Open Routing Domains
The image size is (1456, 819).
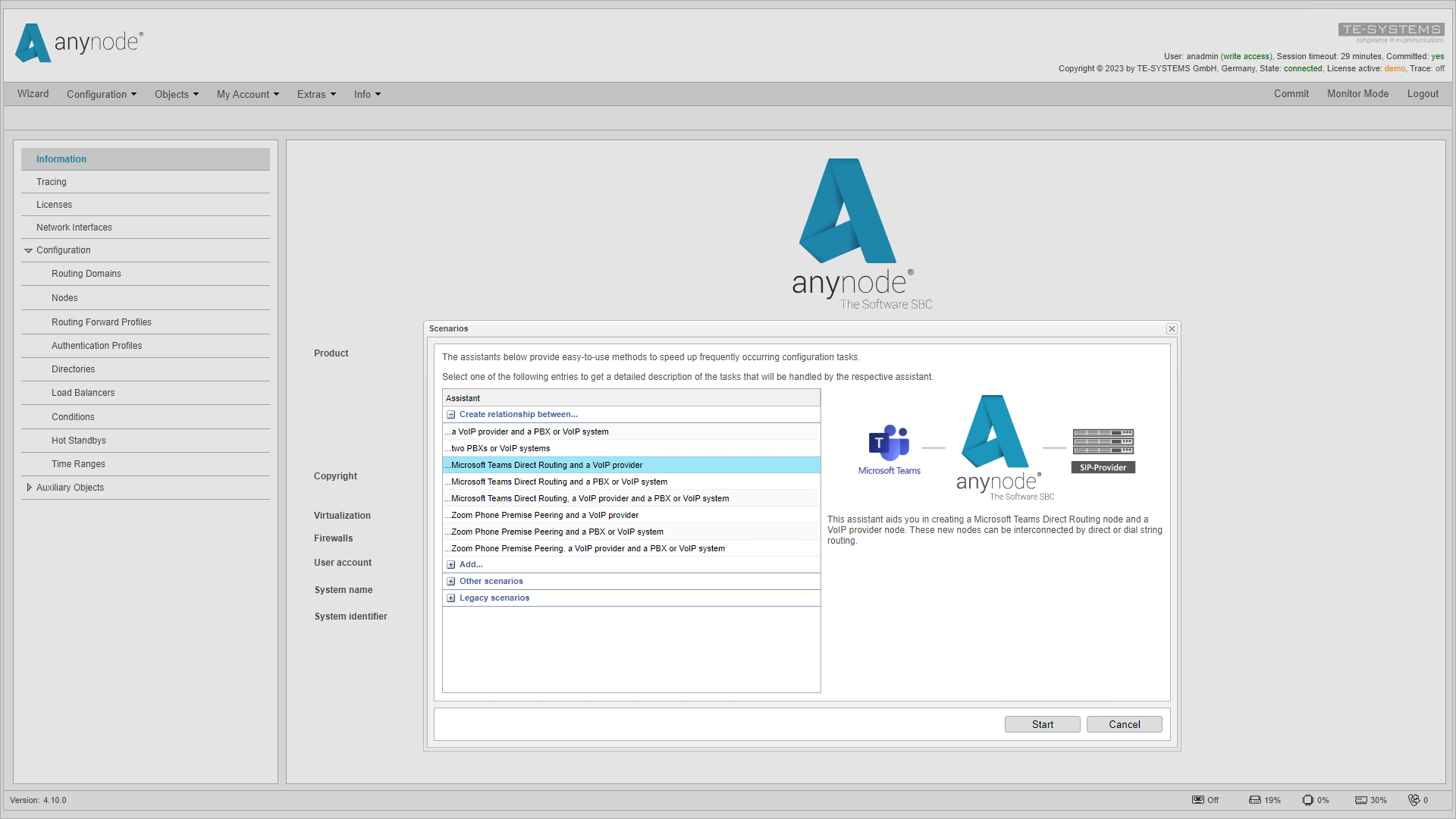[x=146, y=274]
